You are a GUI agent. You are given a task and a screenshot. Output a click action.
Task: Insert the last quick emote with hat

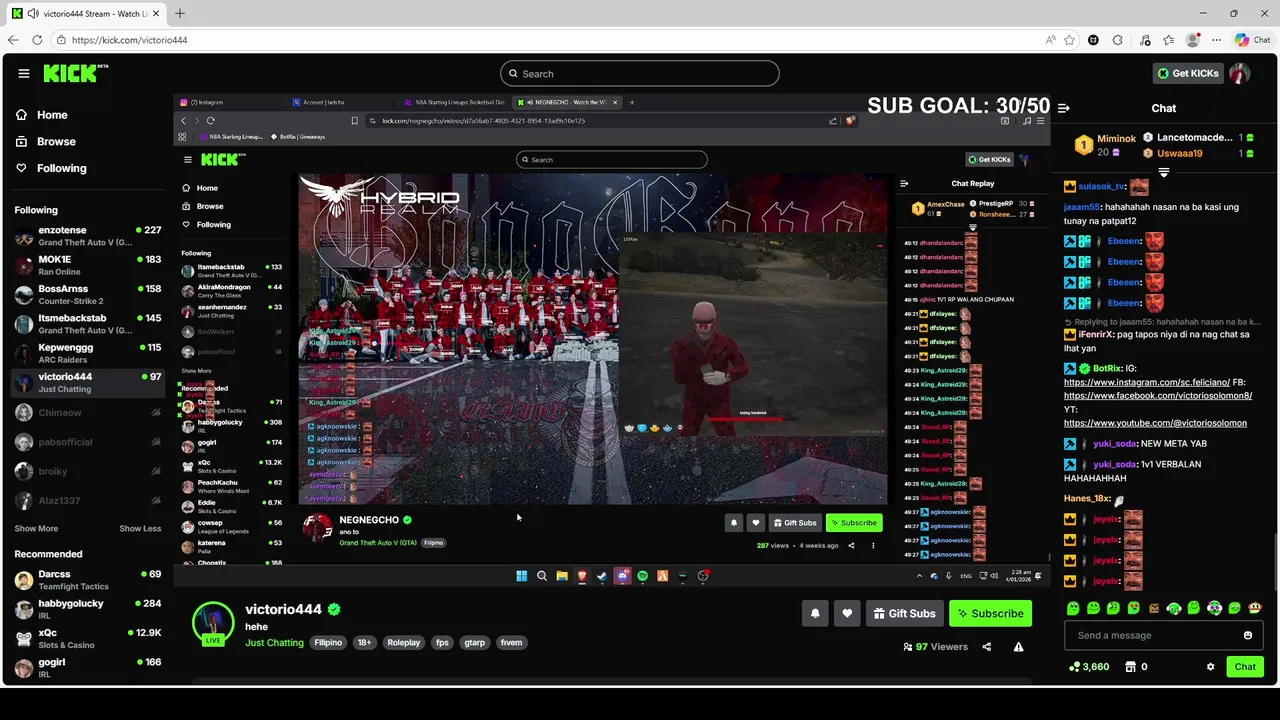tap(1255, 608)
